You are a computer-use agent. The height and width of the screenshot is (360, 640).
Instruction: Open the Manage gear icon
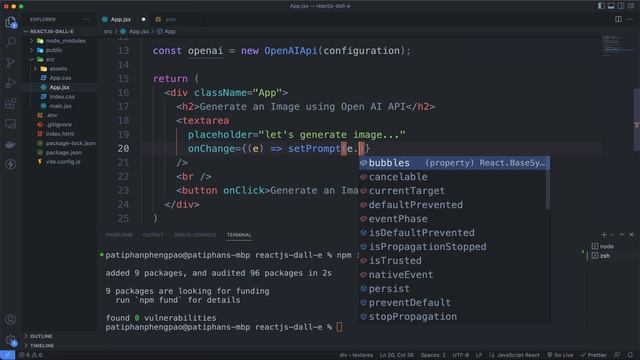point(11,340)
